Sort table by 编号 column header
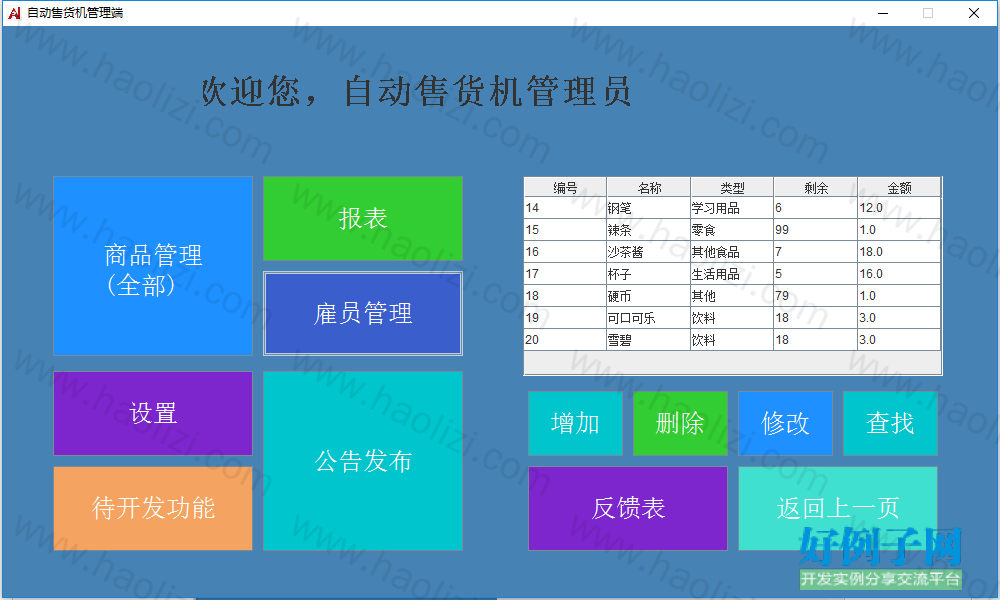 pyautogui.click(x=565, y=187)
